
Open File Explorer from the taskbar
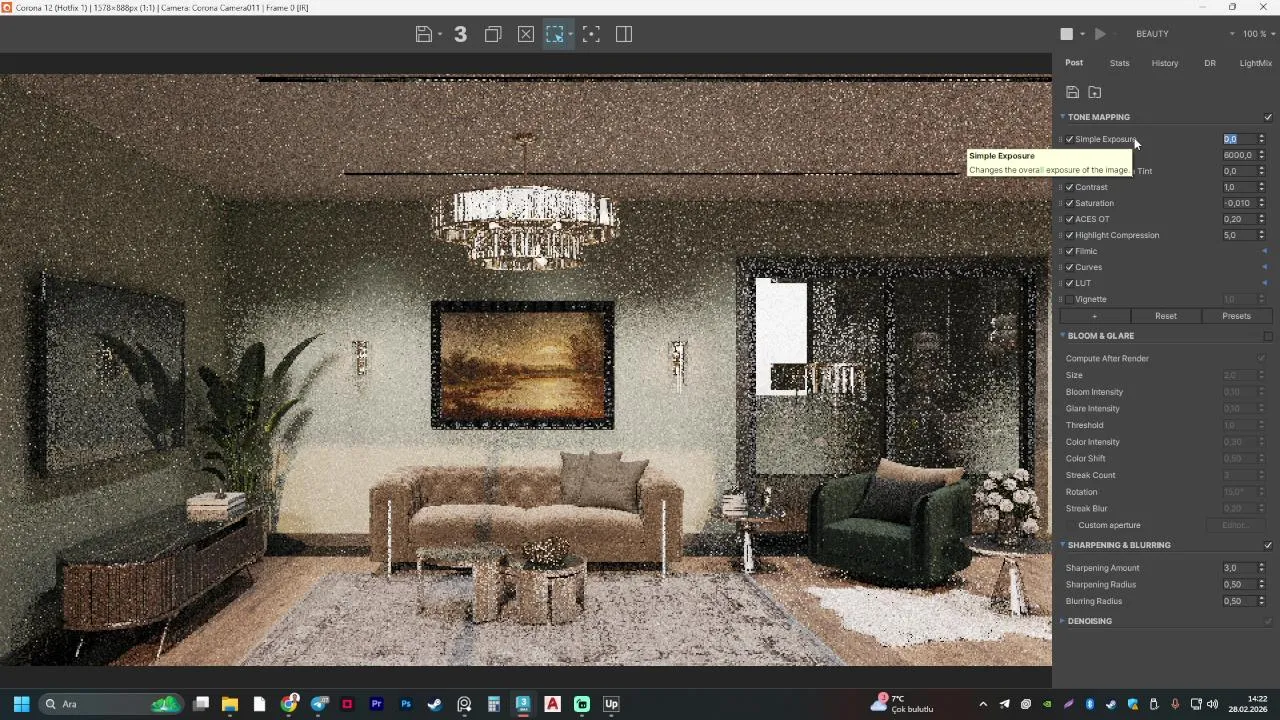(230, 704)
